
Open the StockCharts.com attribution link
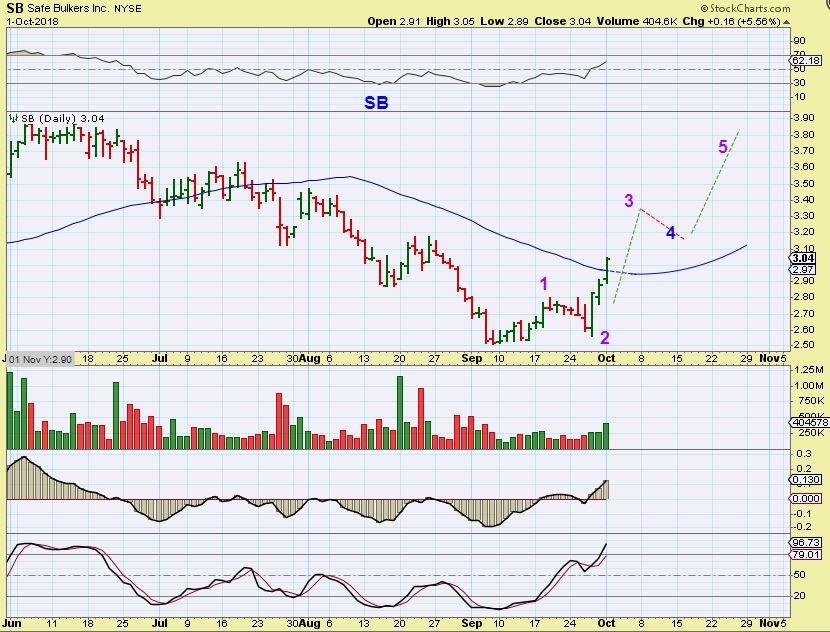tap(745, 8)
